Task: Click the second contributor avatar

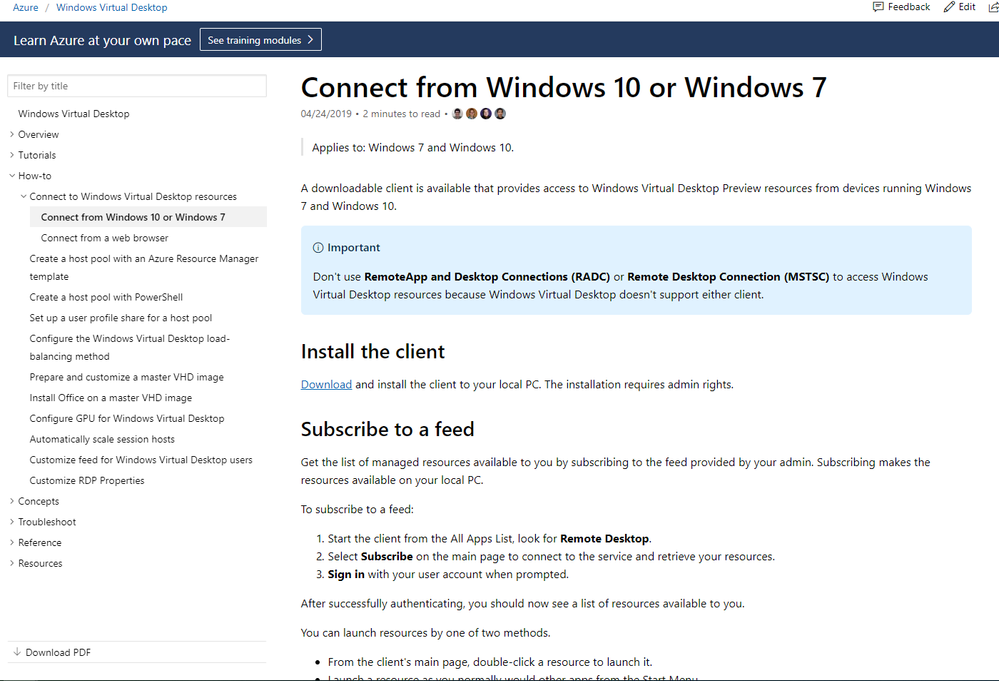Action: click(471, 113)
